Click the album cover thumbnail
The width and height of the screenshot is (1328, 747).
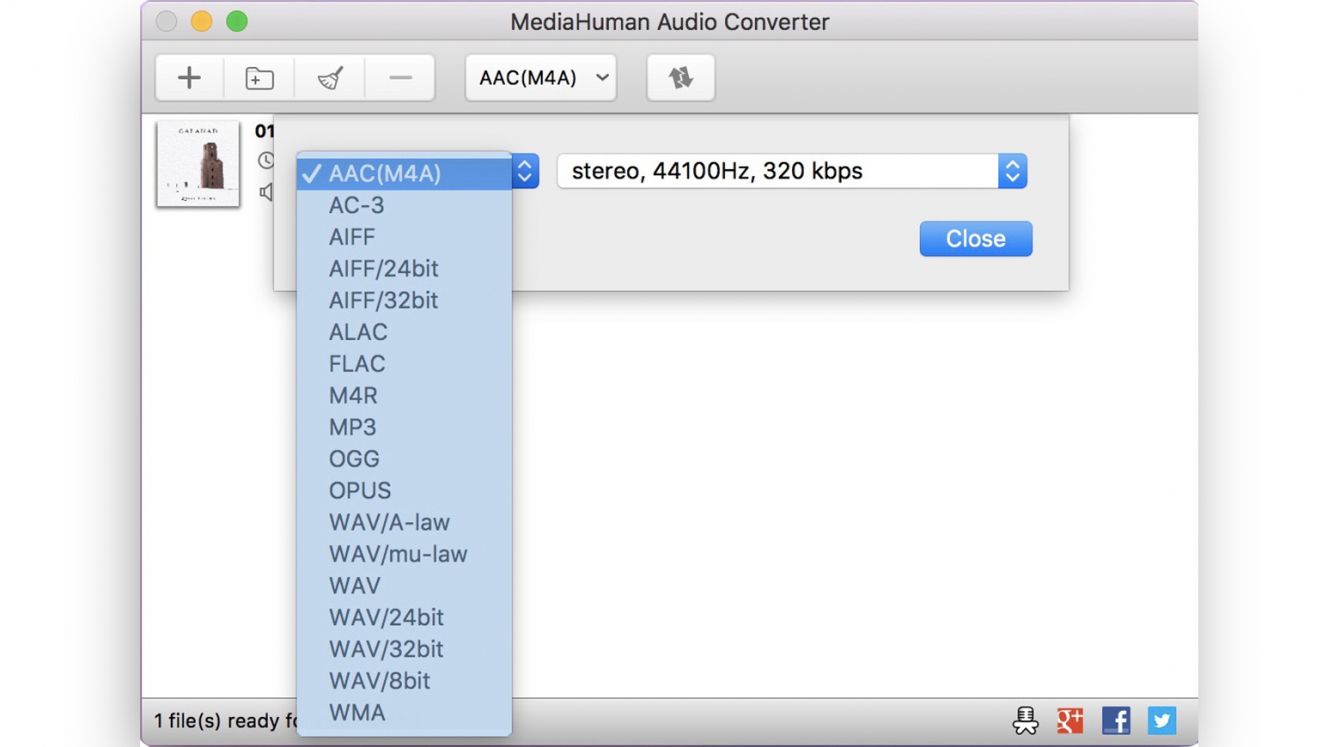point(198,164)
